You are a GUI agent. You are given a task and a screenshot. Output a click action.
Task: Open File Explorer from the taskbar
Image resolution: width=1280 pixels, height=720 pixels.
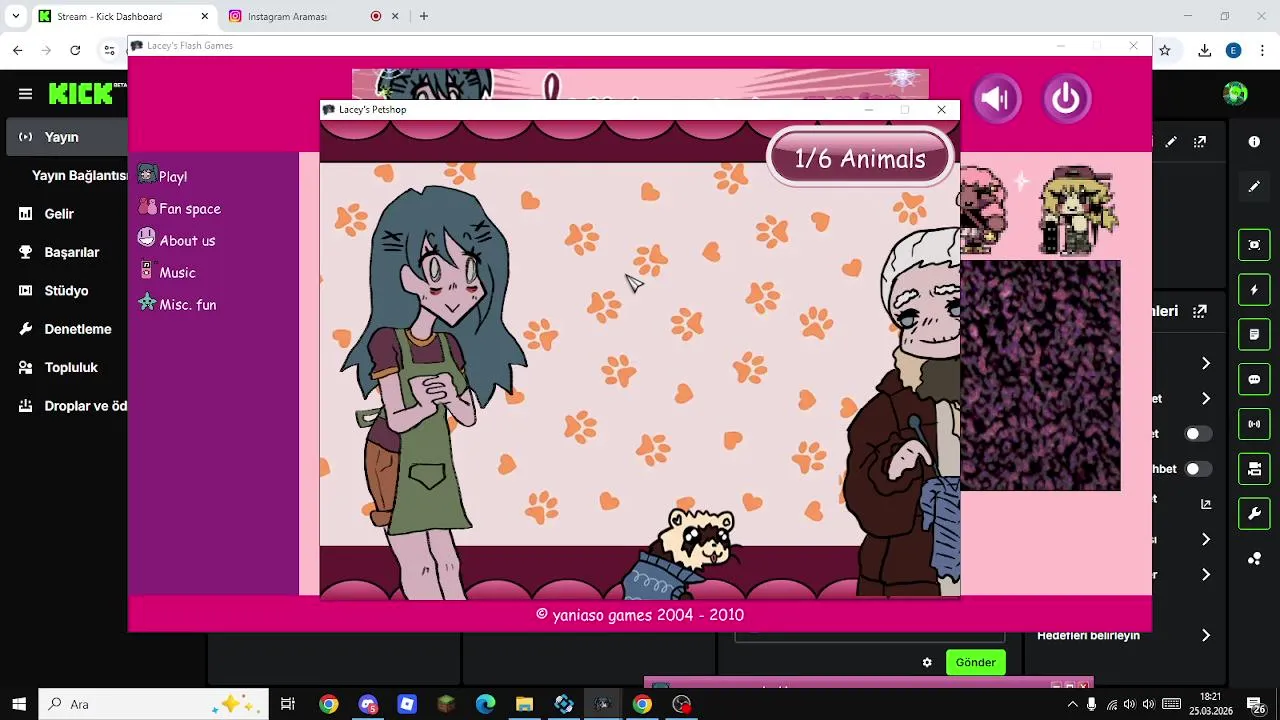coord(524,704)
